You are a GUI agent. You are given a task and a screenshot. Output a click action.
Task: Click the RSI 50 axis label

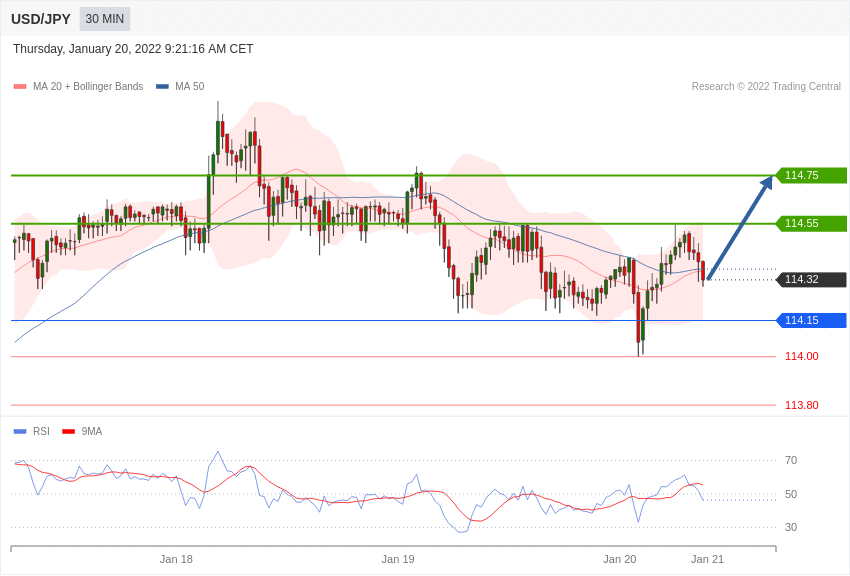791,494
